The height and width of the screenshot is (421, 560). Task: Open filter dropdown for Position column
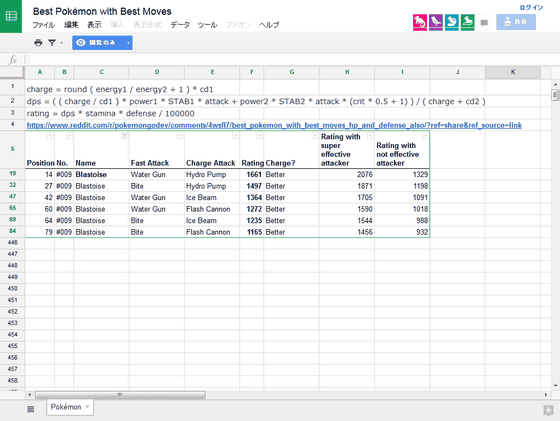(x=50, y=136)
